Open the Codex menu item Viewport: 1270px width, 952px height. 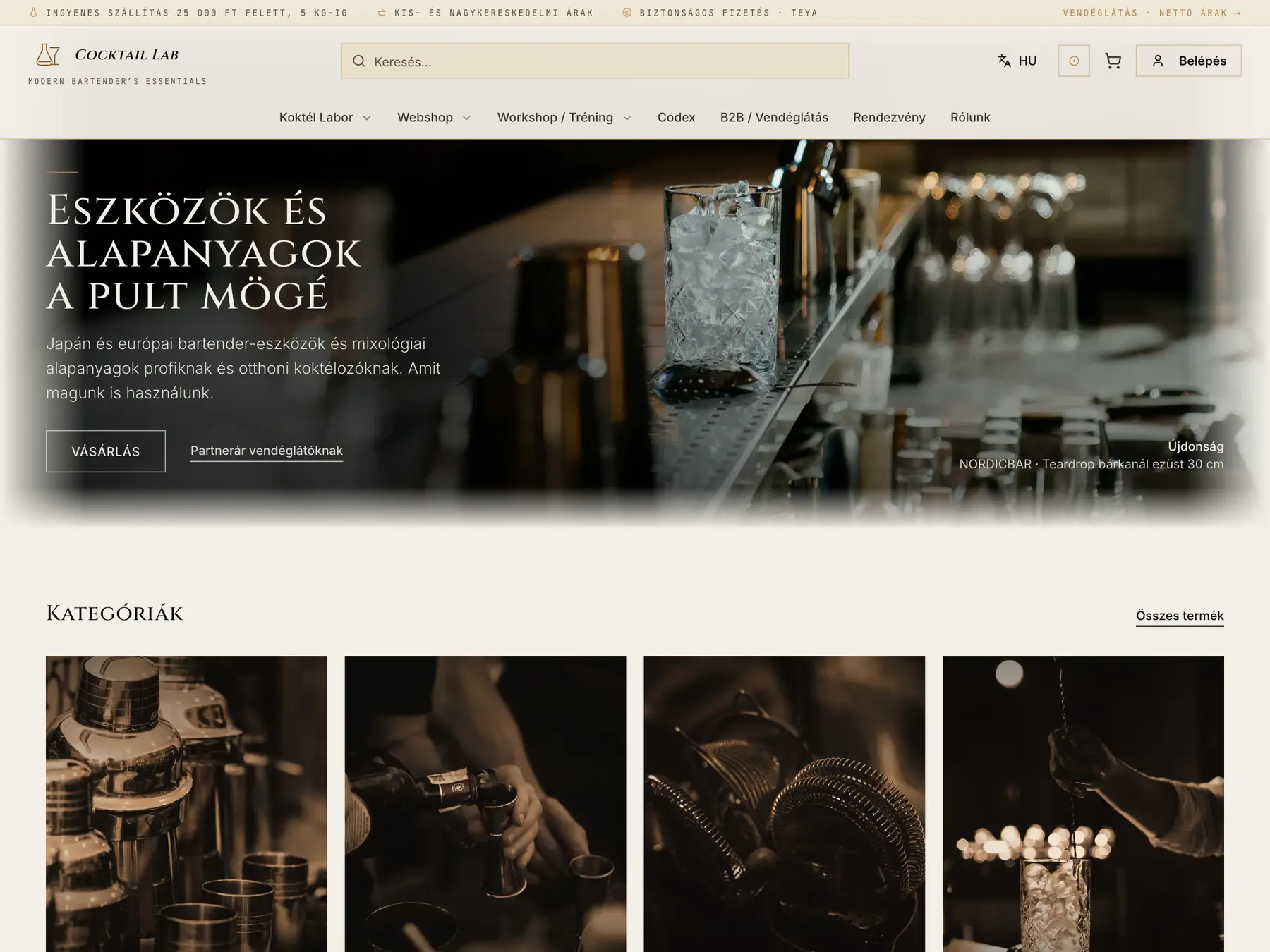[x=676, y=117]
